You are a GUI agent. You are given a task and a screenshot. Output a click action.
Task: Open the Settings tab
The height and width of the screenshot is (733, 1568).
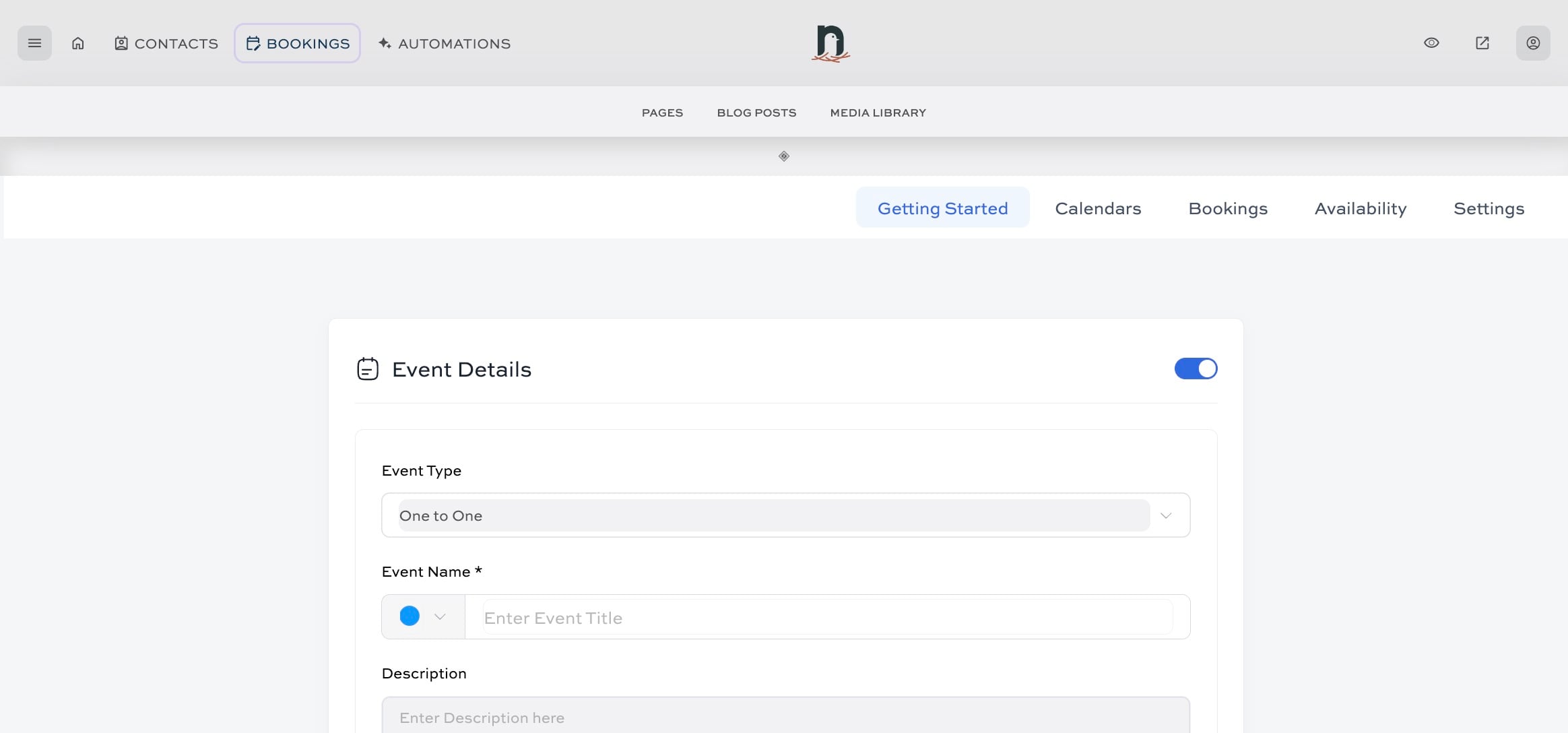coord(1489,208)
